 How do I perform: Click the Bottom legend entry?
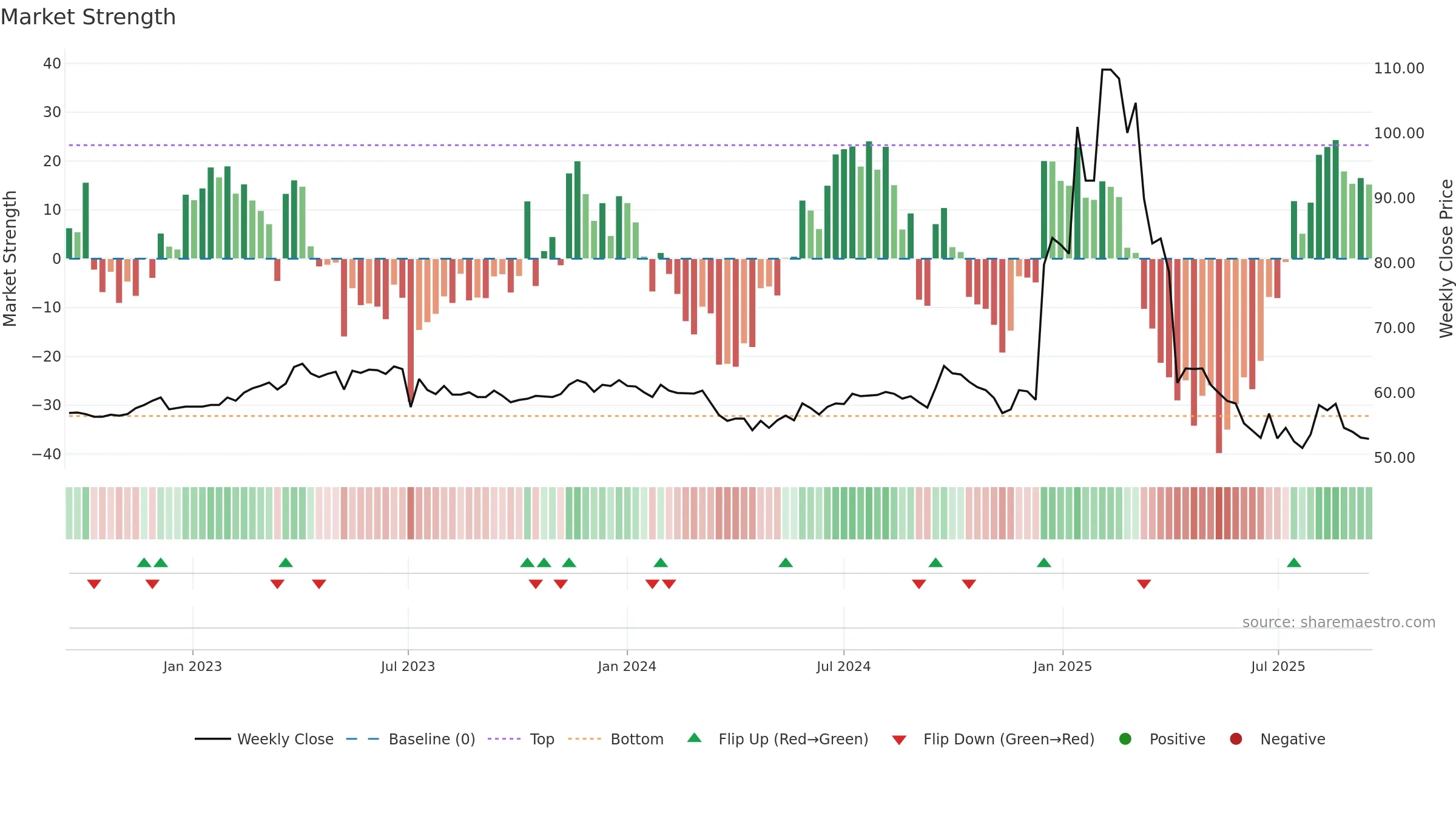coord(616,739)
